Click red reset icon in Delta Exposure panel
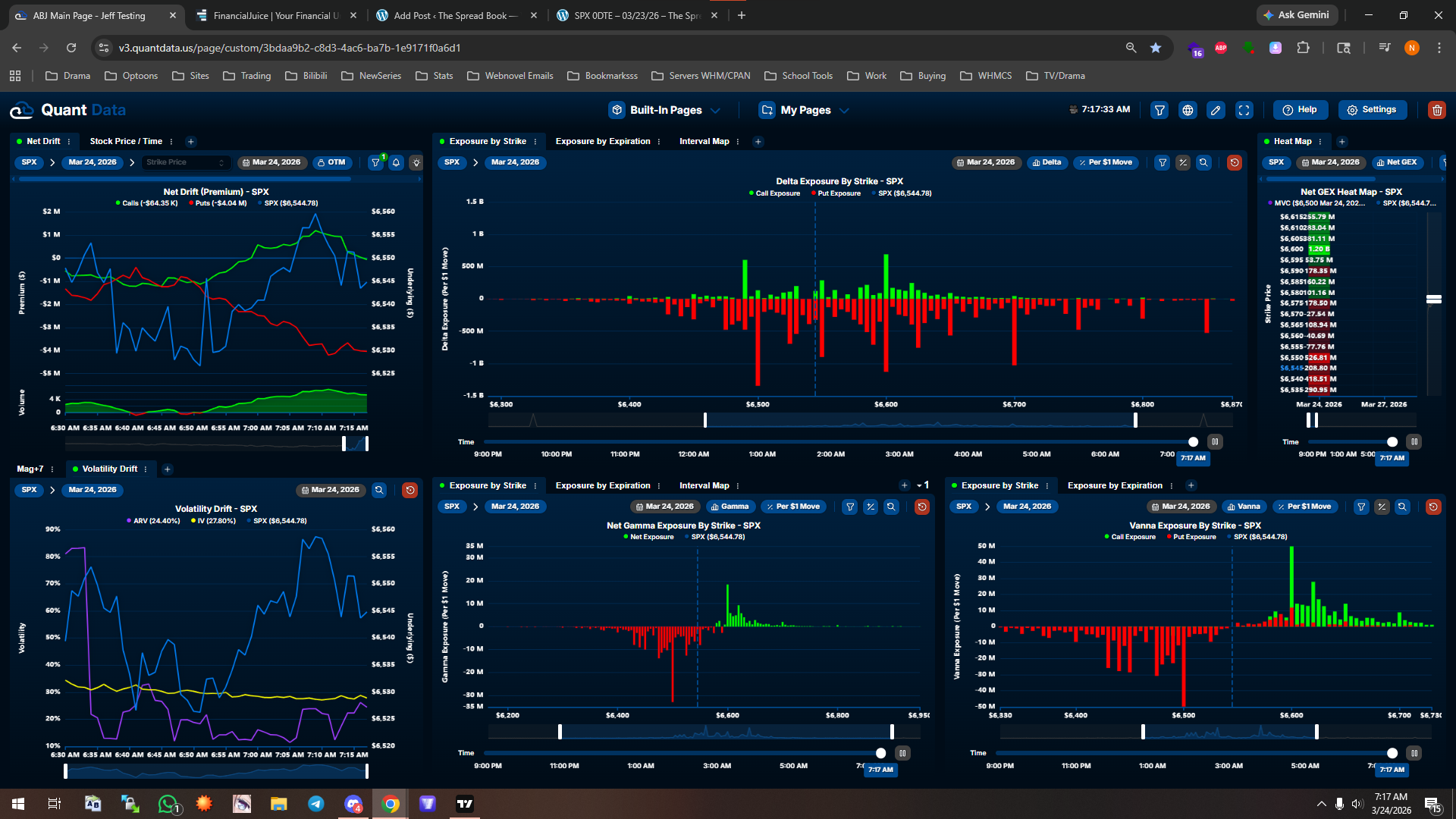 [1234, 162]
